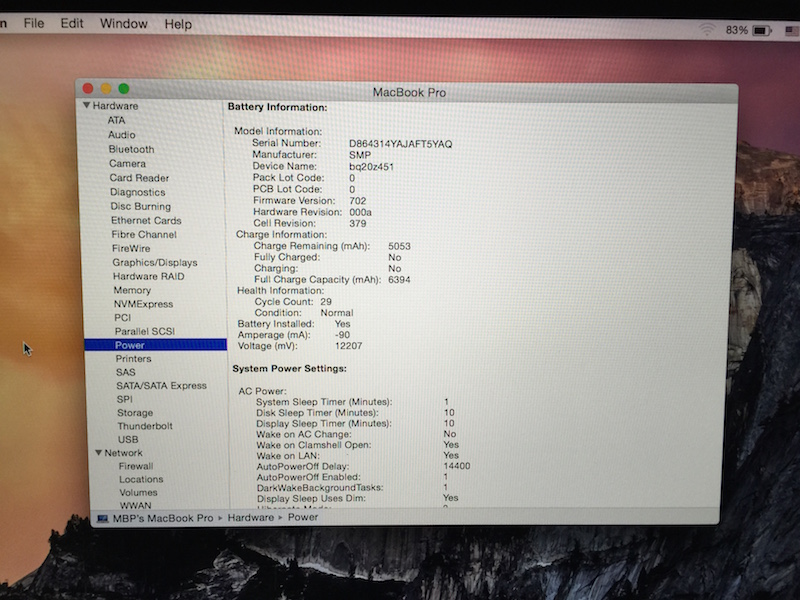800x600 pixels.
Task: Click the manufacturer value SMP
Action: point(360,155)
